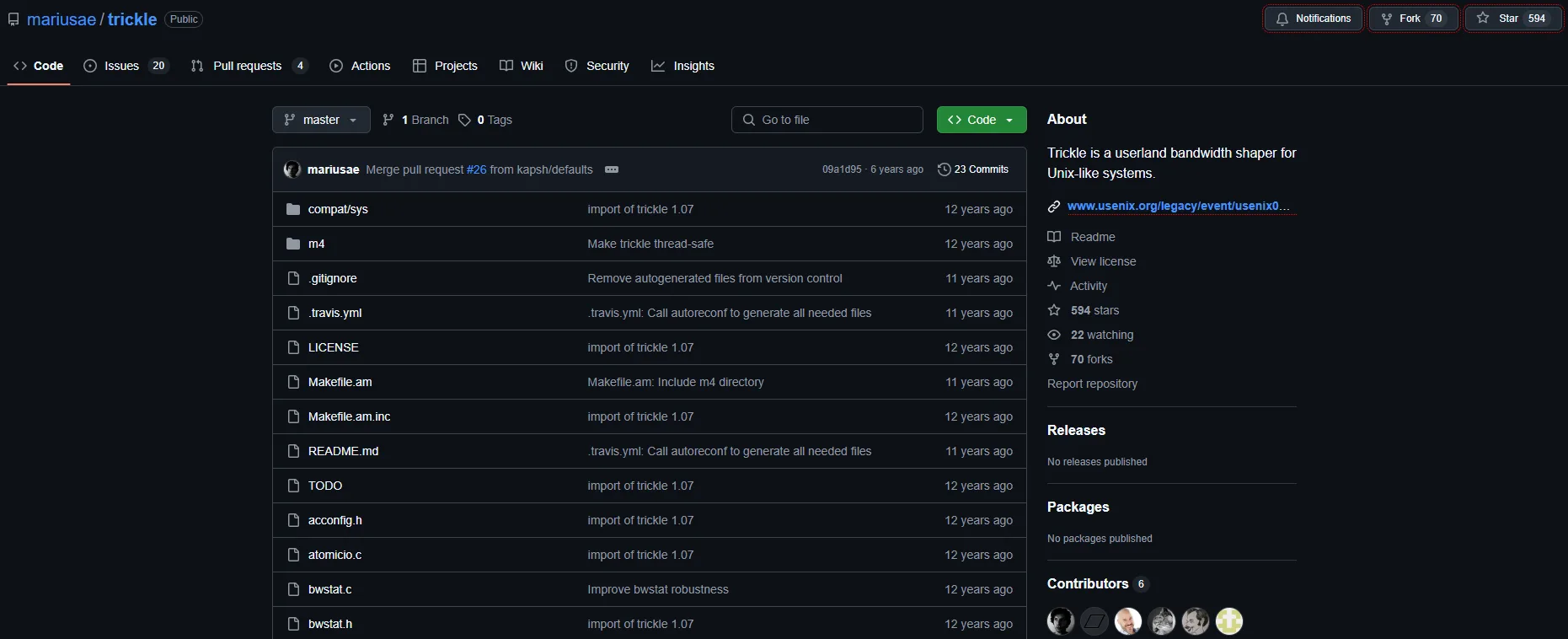
Task: Open the m4 folder
Action: [x=316, y=244]
